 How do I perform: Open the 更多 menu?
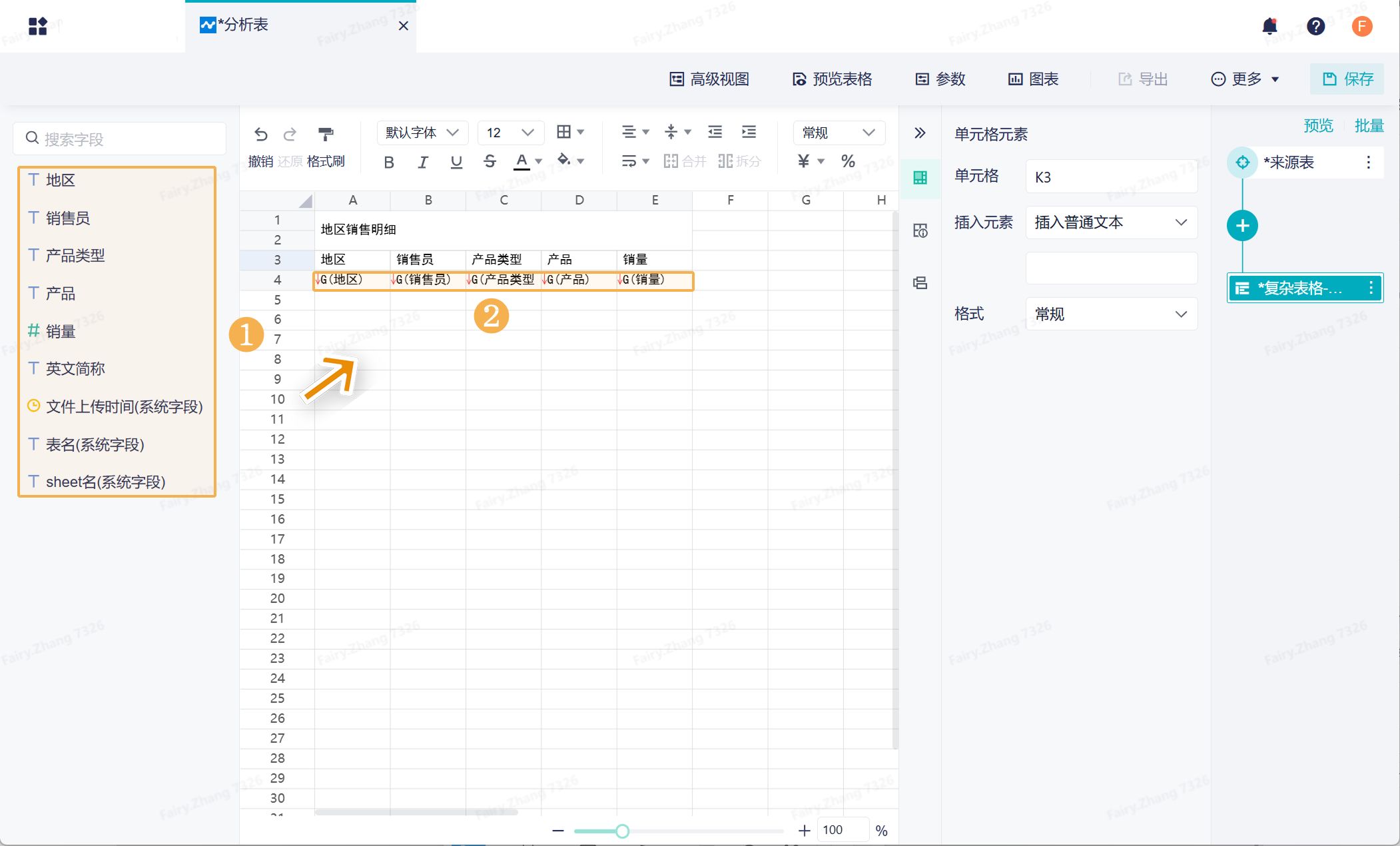[1244, 79]
